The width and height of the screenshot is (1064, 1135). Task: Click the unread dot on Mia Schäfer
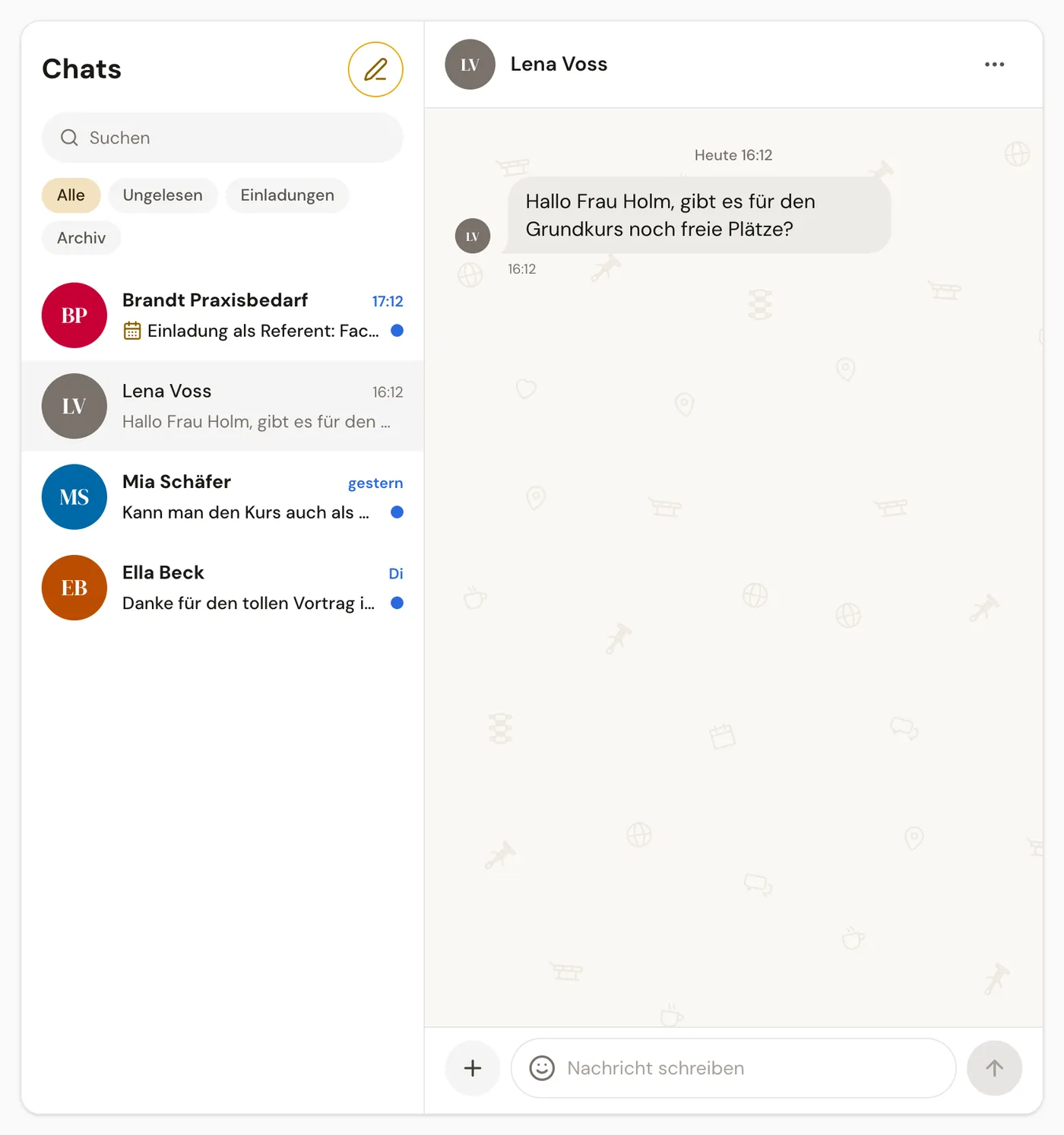[x=397, y=512]
